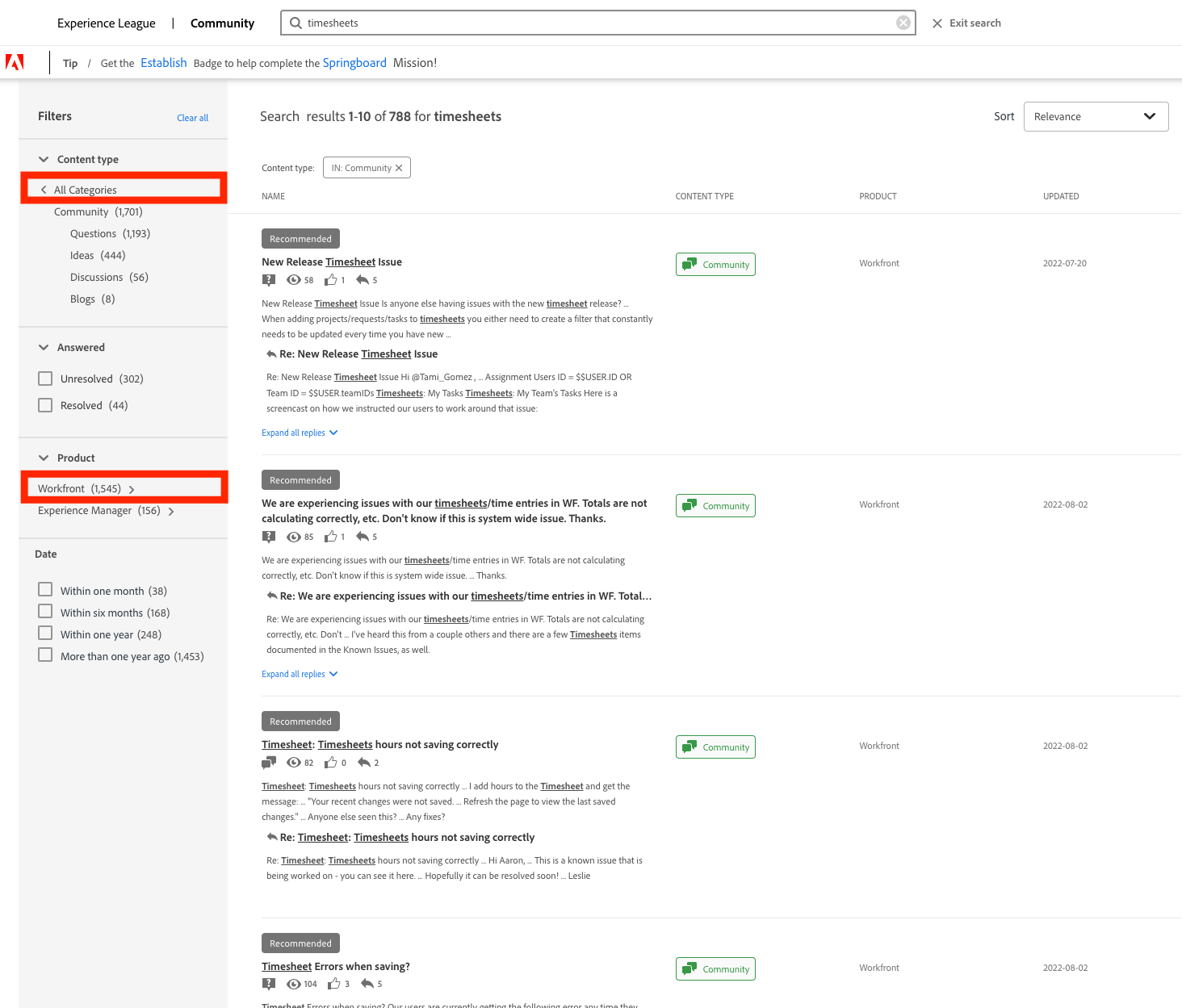Click the replies arrow icon showing 5 replies

pos(363,280)
